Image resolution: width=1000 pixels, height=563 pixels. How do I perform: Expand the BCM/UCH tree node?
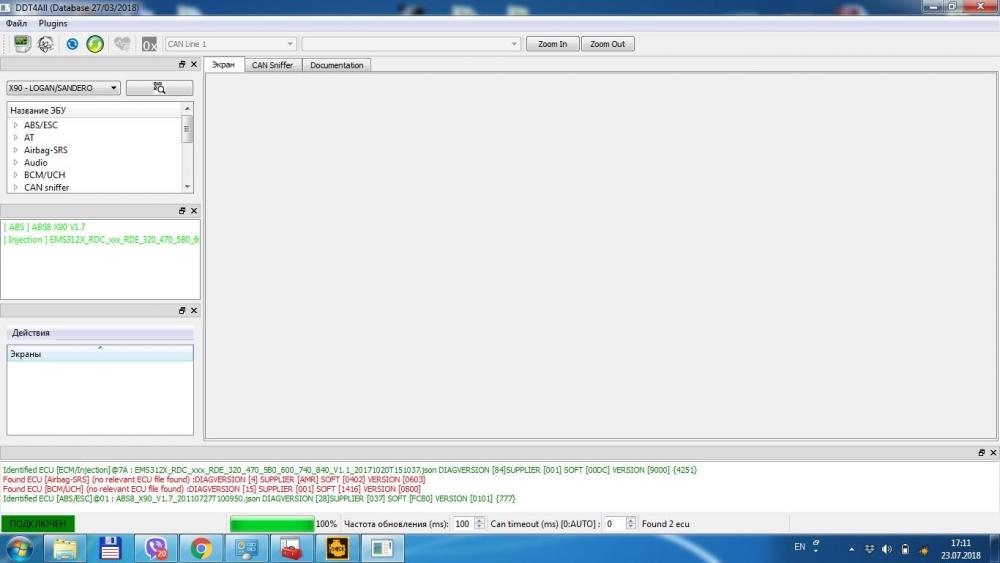(x=16, y=175)
